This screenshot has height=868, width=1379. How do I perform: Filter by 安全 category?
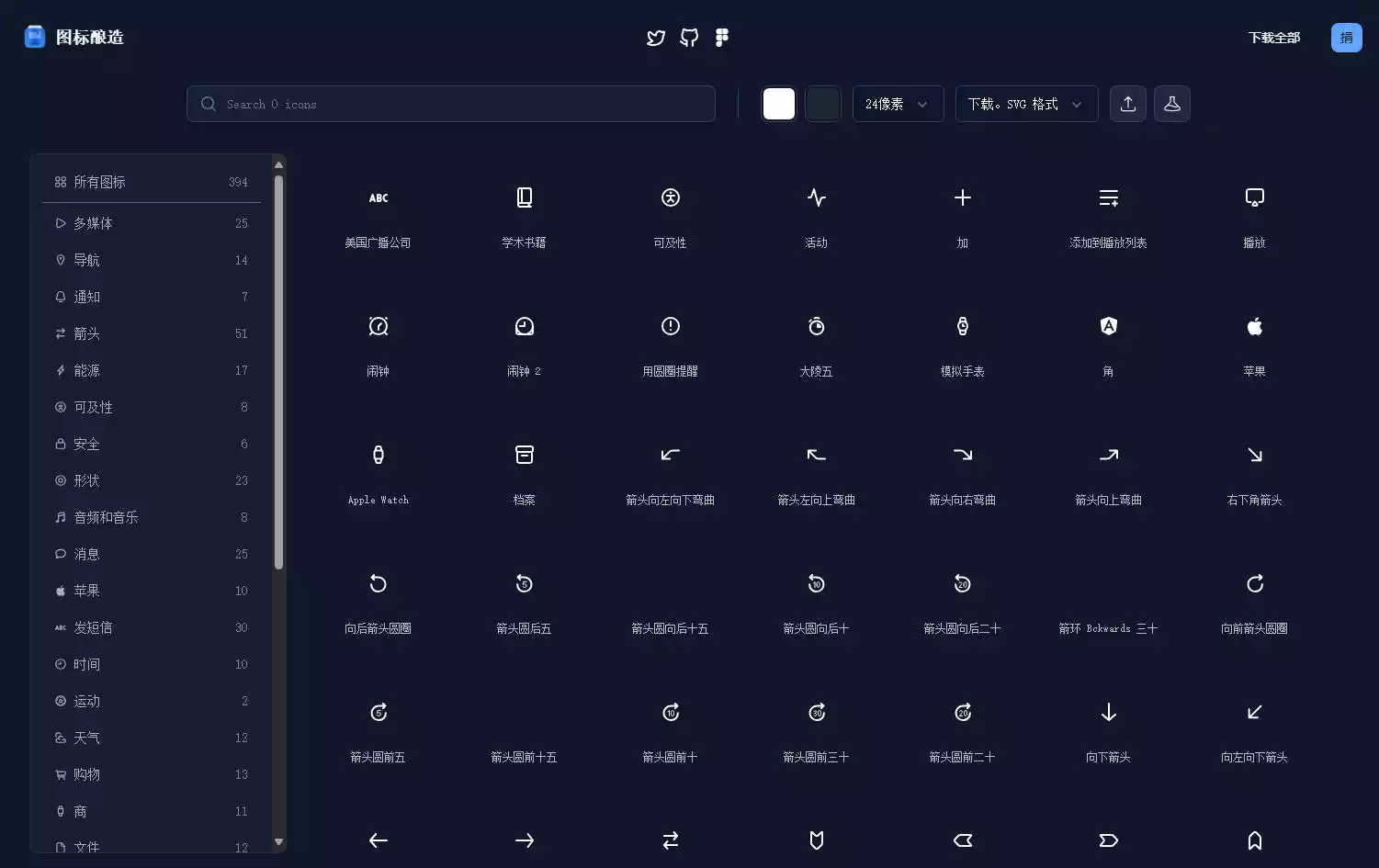(x=152, y=444)
